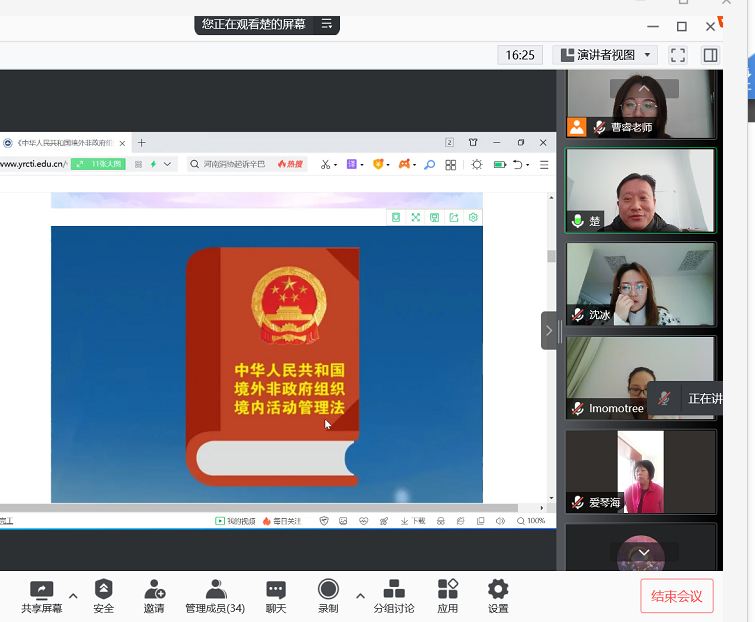Open the Chat (聊天) panel
The width and height of the screenshot is (755, 622).
pyautogui.click(x=276, y=596)
